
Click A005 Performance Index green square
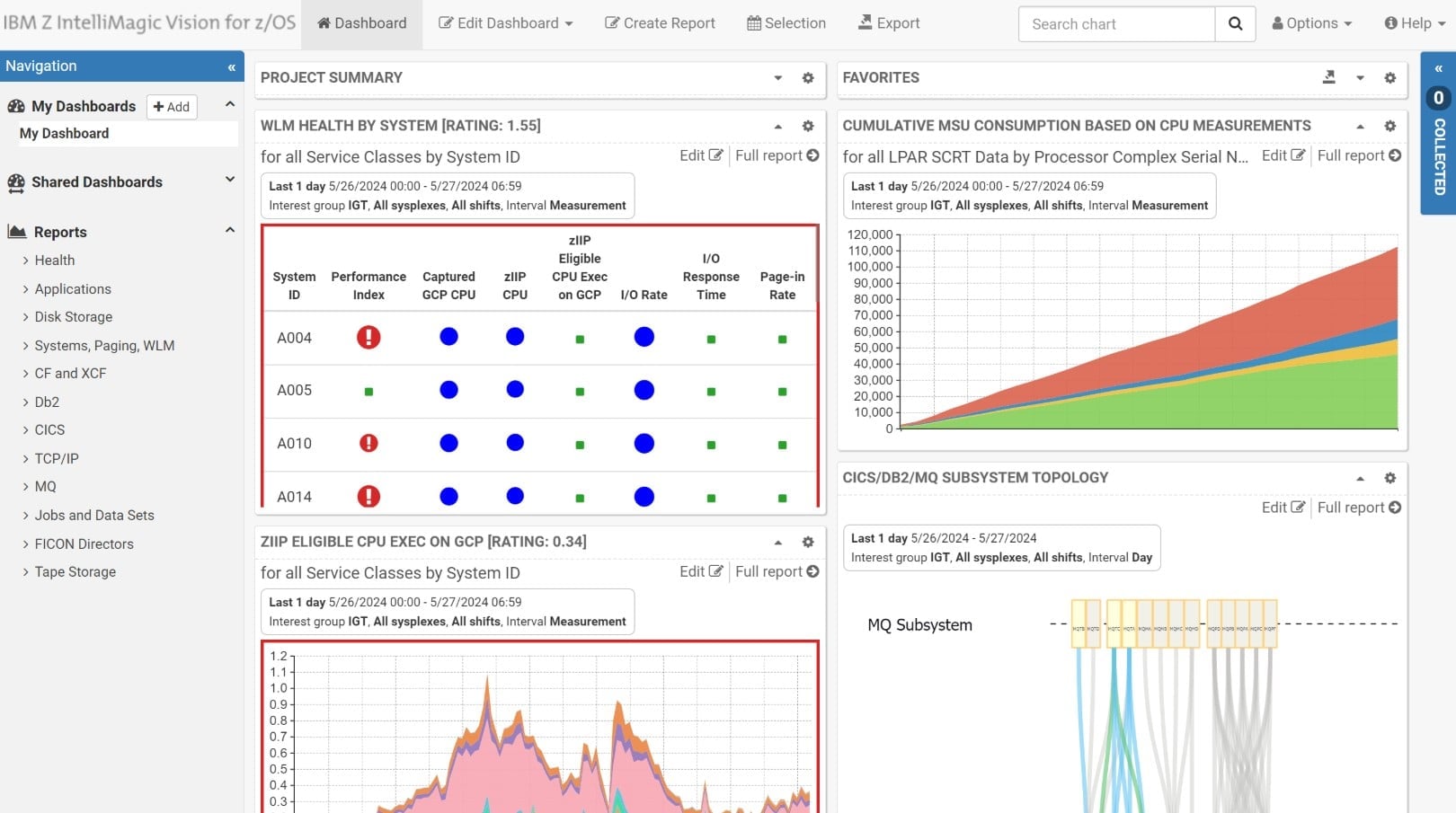tap(368, 392)
